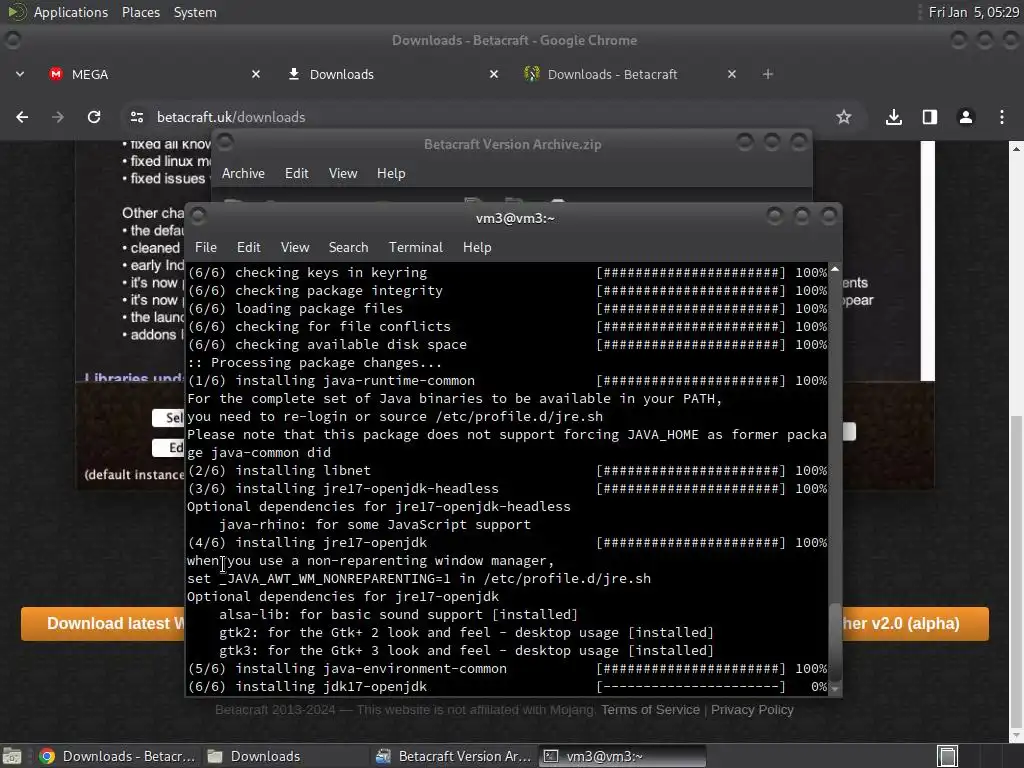Click terminal line installing jdk17-openjdk
Viewport: 1024px width, 768px height.
pyautogui.click(x=507, y=687)
